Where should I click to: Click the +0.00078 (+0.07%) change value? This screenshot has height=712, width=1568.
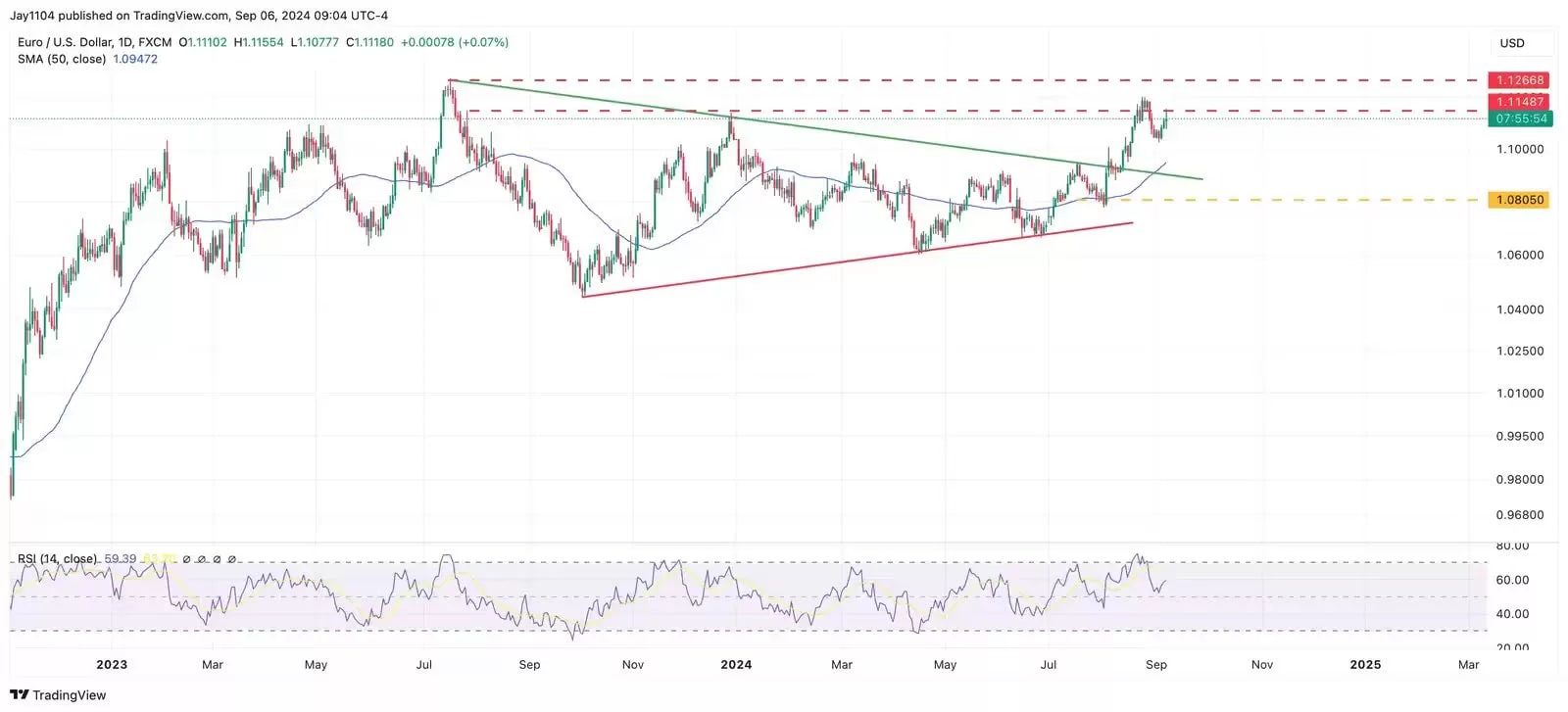[x=455, y=42]
